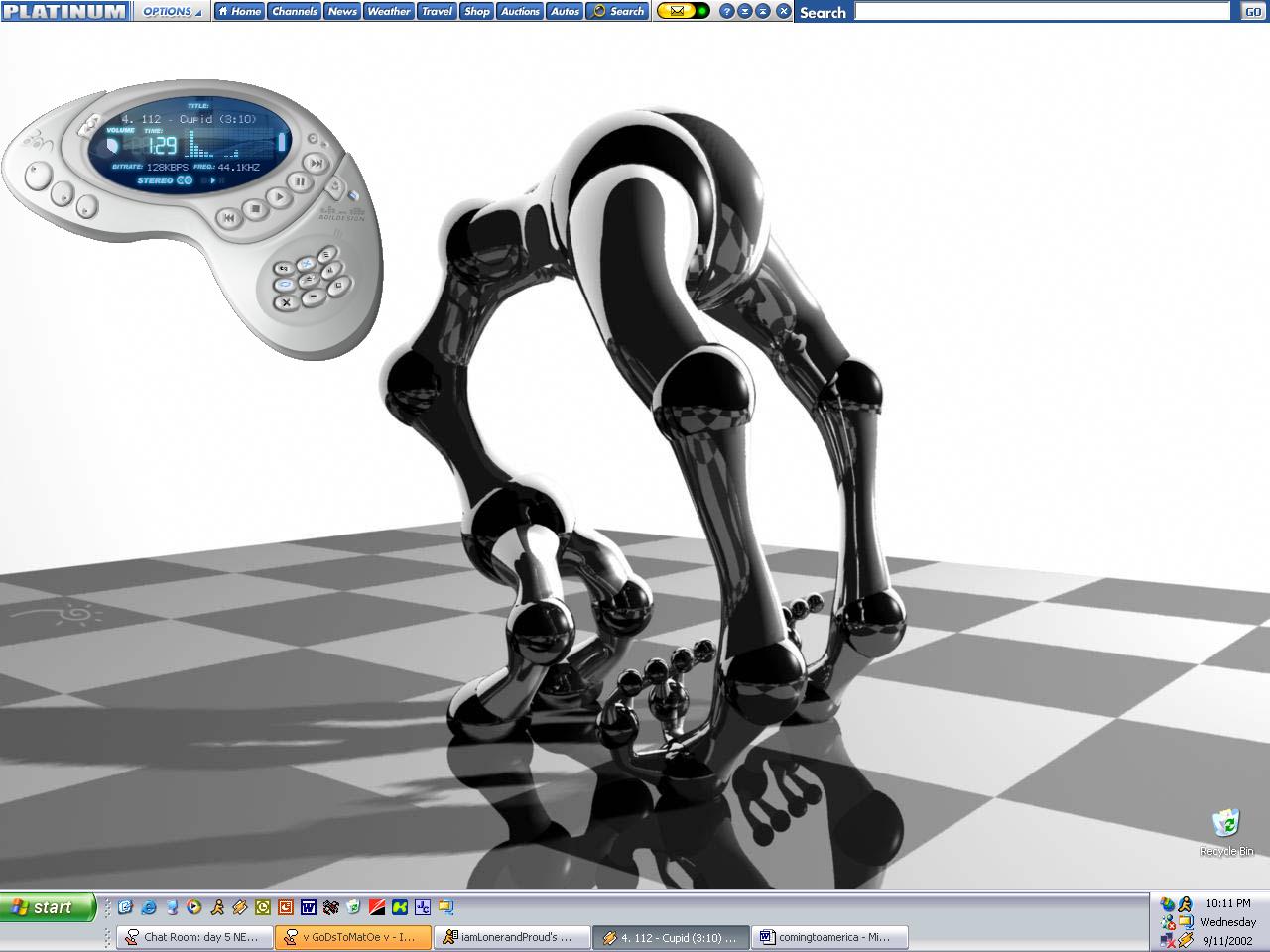
Task: Click the PLATINUM logo
Action: [65, 11]
